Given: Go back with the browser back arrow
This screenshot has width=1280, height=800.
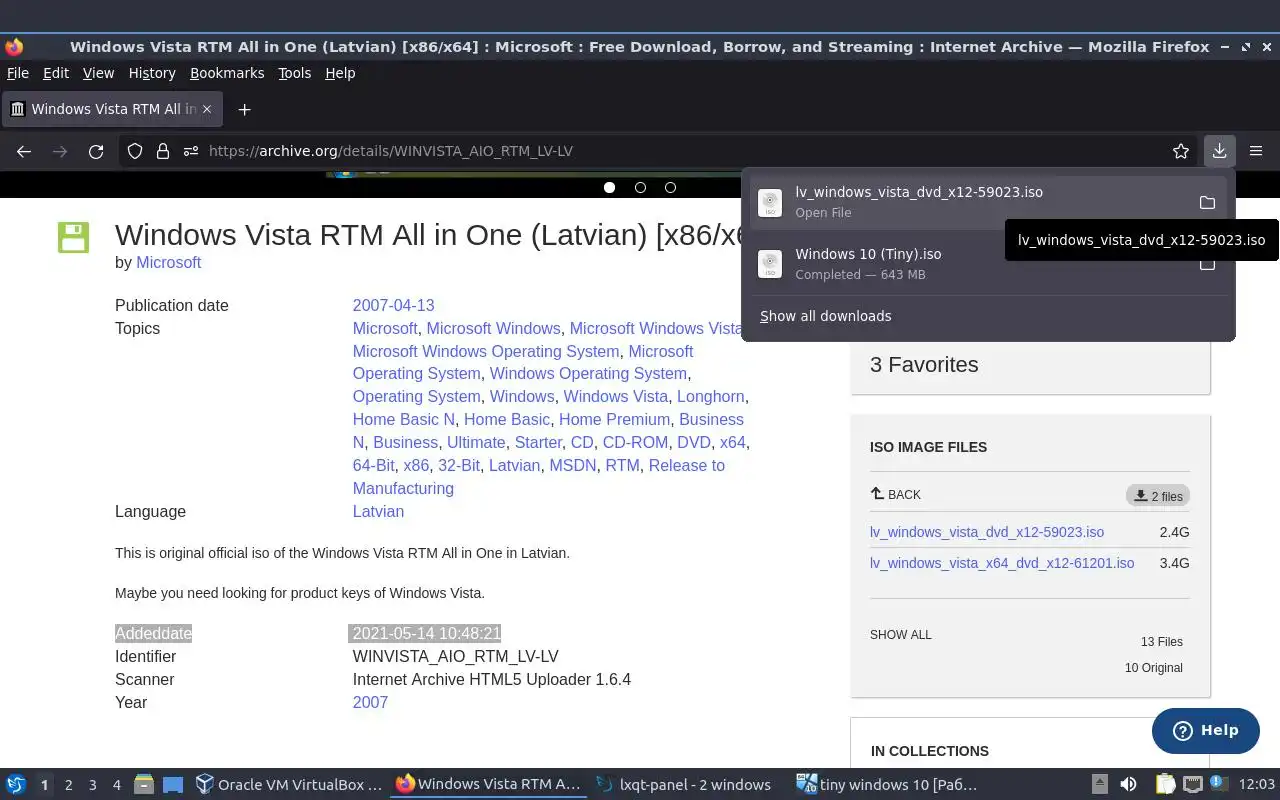Looking at the screenshot, I should click(24, 151).
